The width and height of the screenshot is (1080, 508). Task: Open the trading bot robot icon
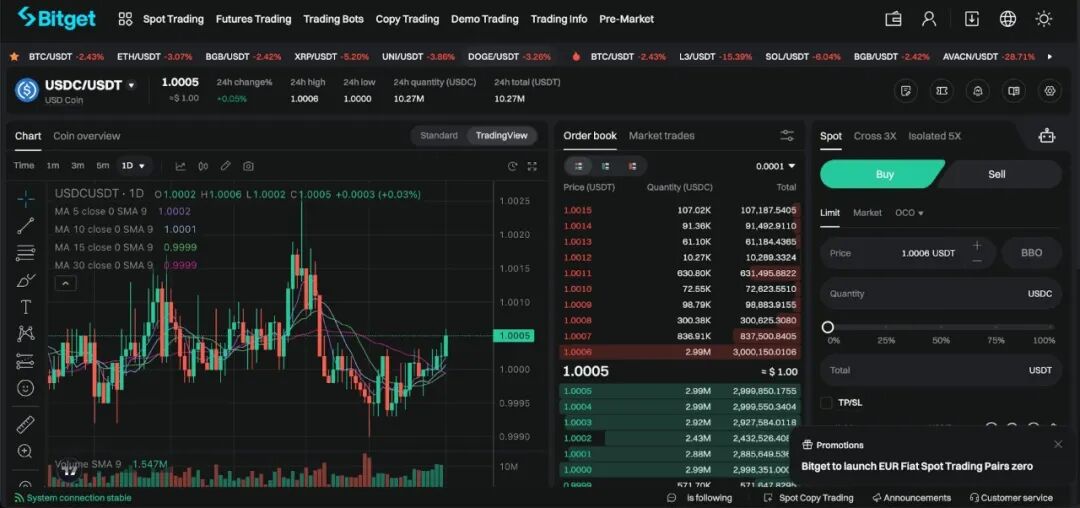(x=1047, y=136)
